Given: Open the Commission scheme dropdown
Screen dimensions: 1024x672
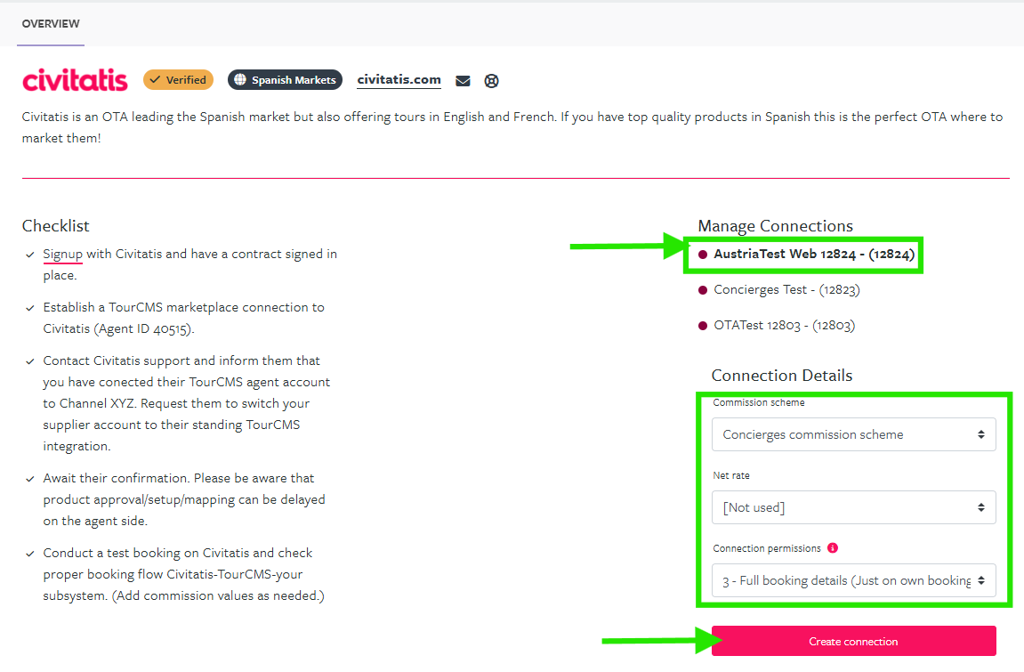Looking at the screenshot, I should pos(854,434).
